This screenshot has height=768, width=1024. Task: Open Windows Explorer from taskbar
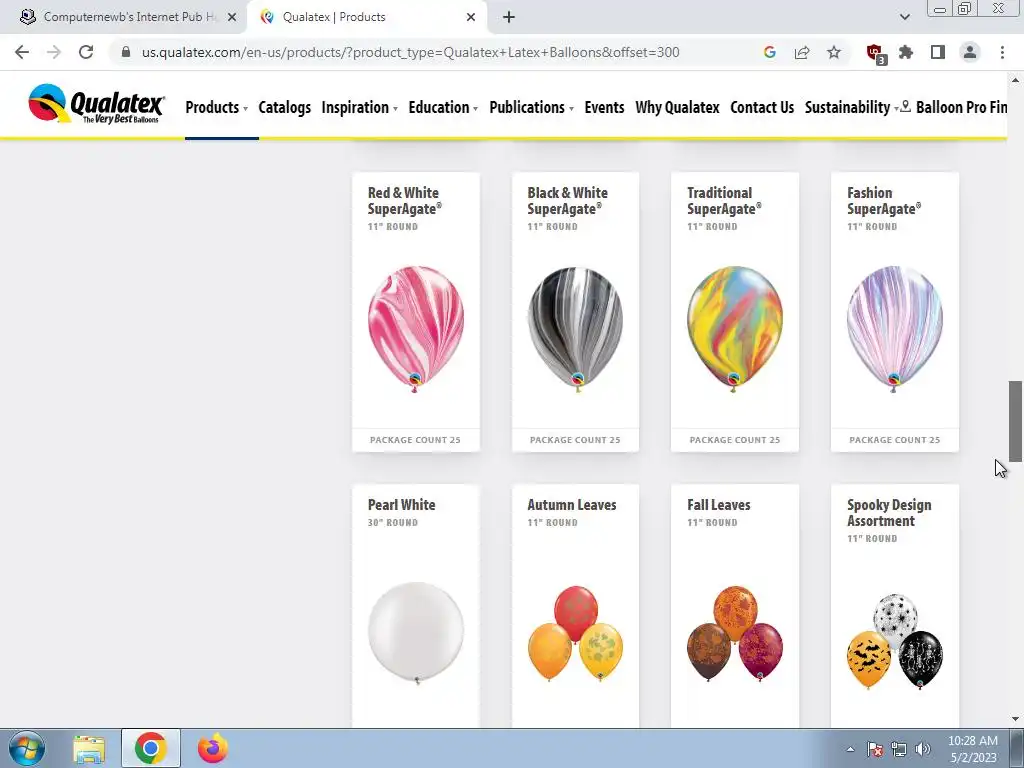[x=89, y=749]
